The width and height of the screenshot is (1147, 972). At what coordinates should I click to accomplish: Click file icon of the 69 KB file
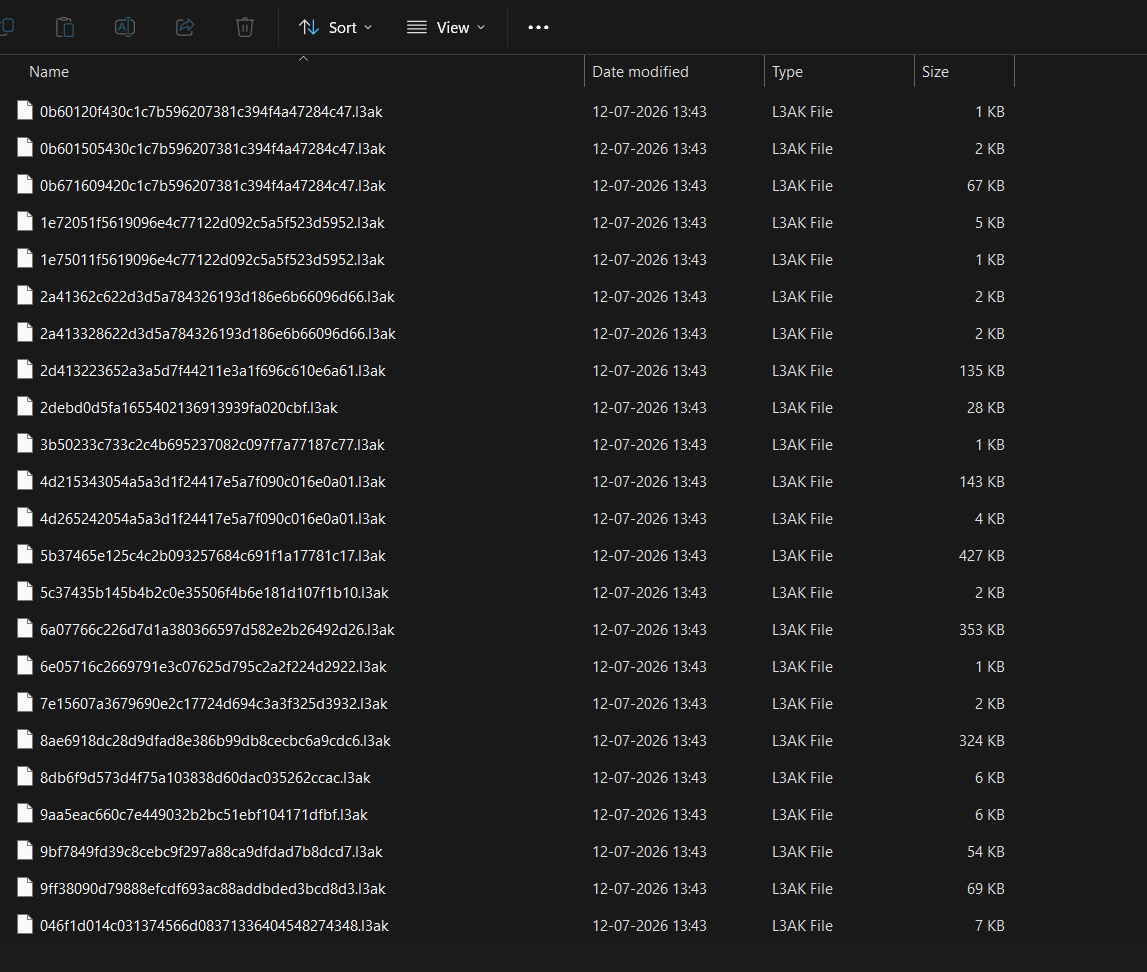(x=25, y=887)
